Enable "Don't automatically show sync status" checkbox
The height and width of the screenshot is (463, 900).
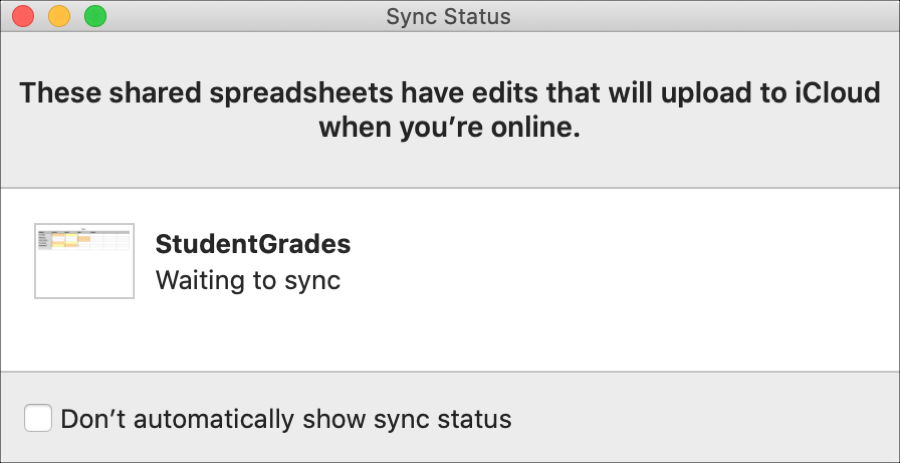click(38, 418)
